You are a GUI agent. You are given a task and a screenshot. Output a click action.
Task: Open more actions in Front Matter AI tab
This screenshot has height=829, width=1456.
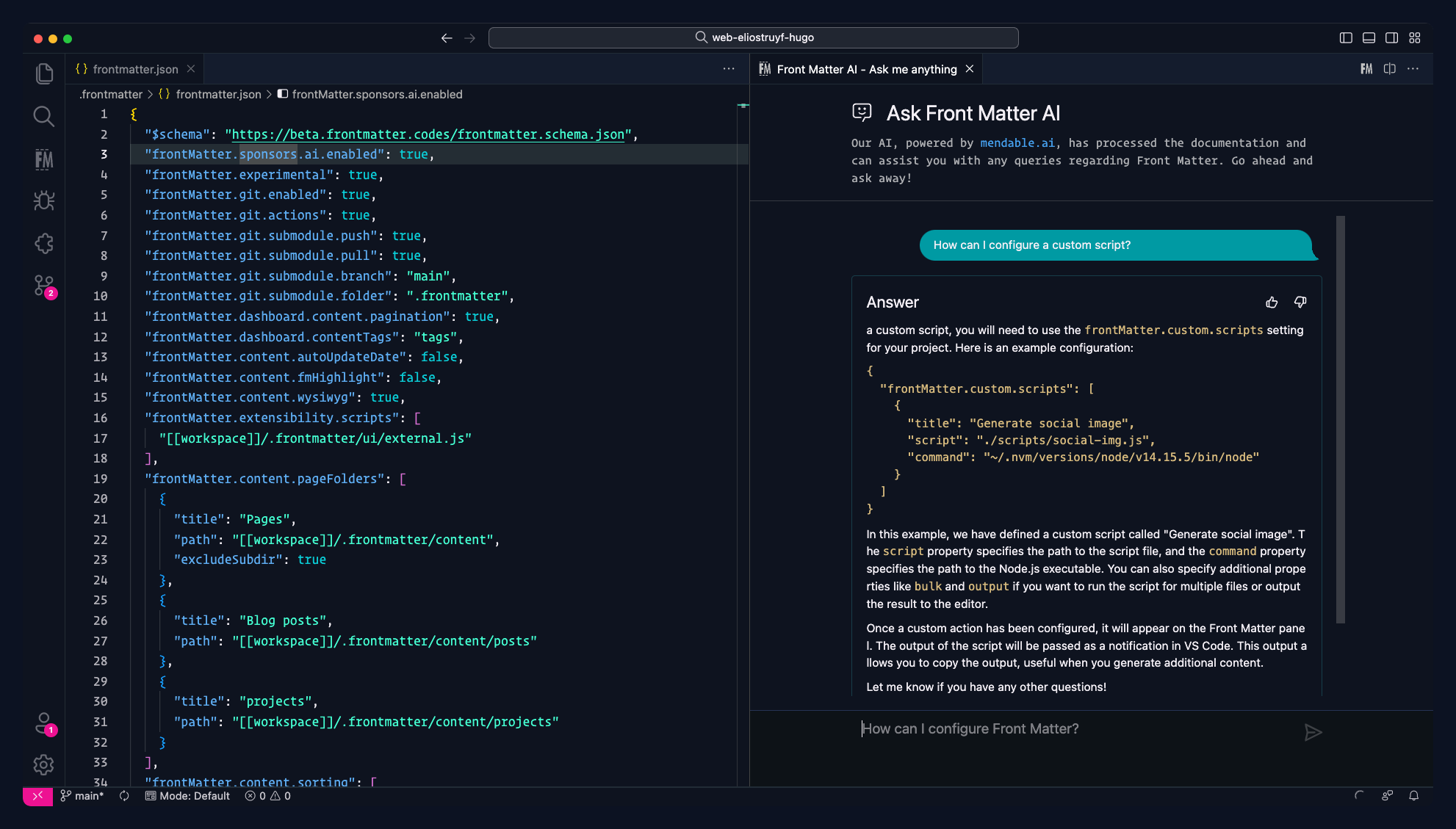click(x=1413, y=69)
